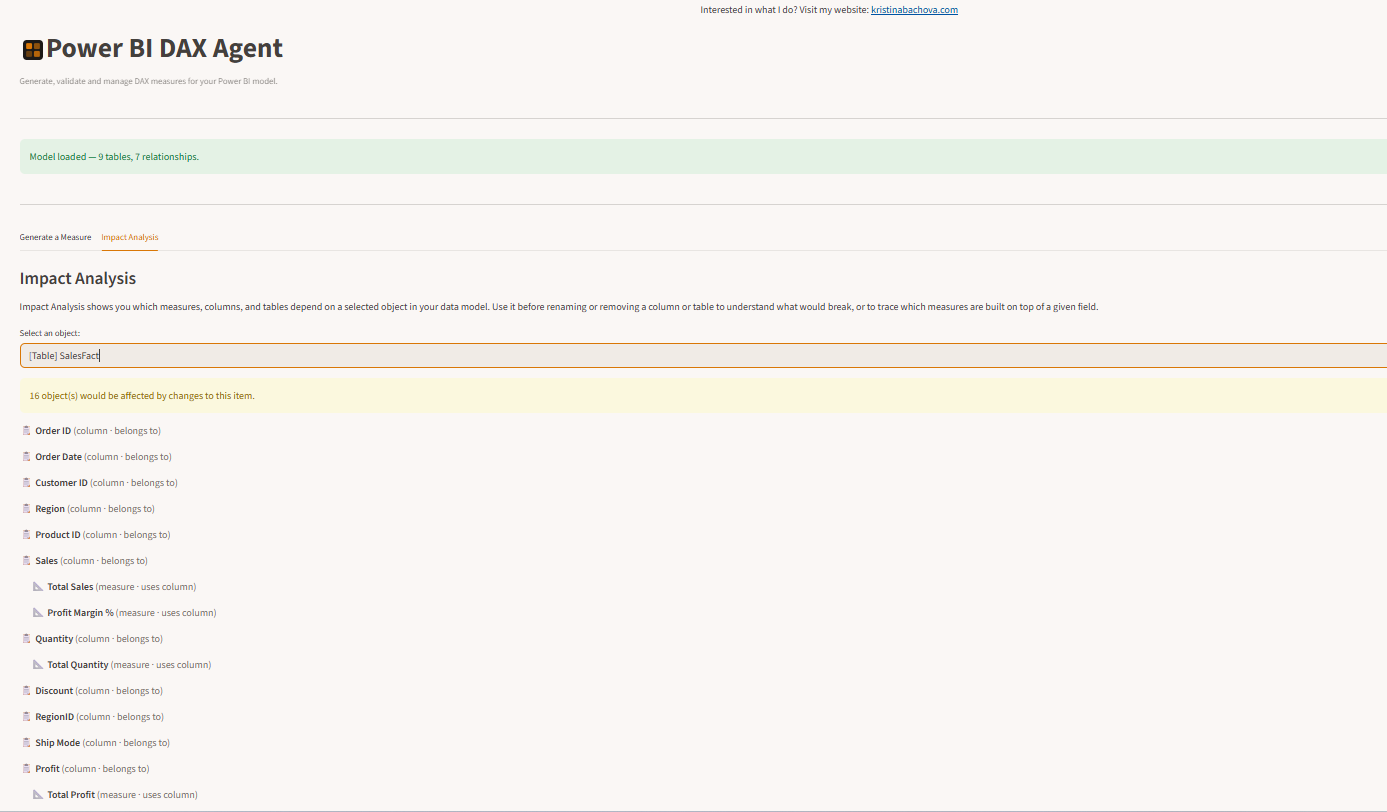
Task: Click the Power BI DAX Agent logo icon
Action: pyautogui.click(x=32, y=50)
